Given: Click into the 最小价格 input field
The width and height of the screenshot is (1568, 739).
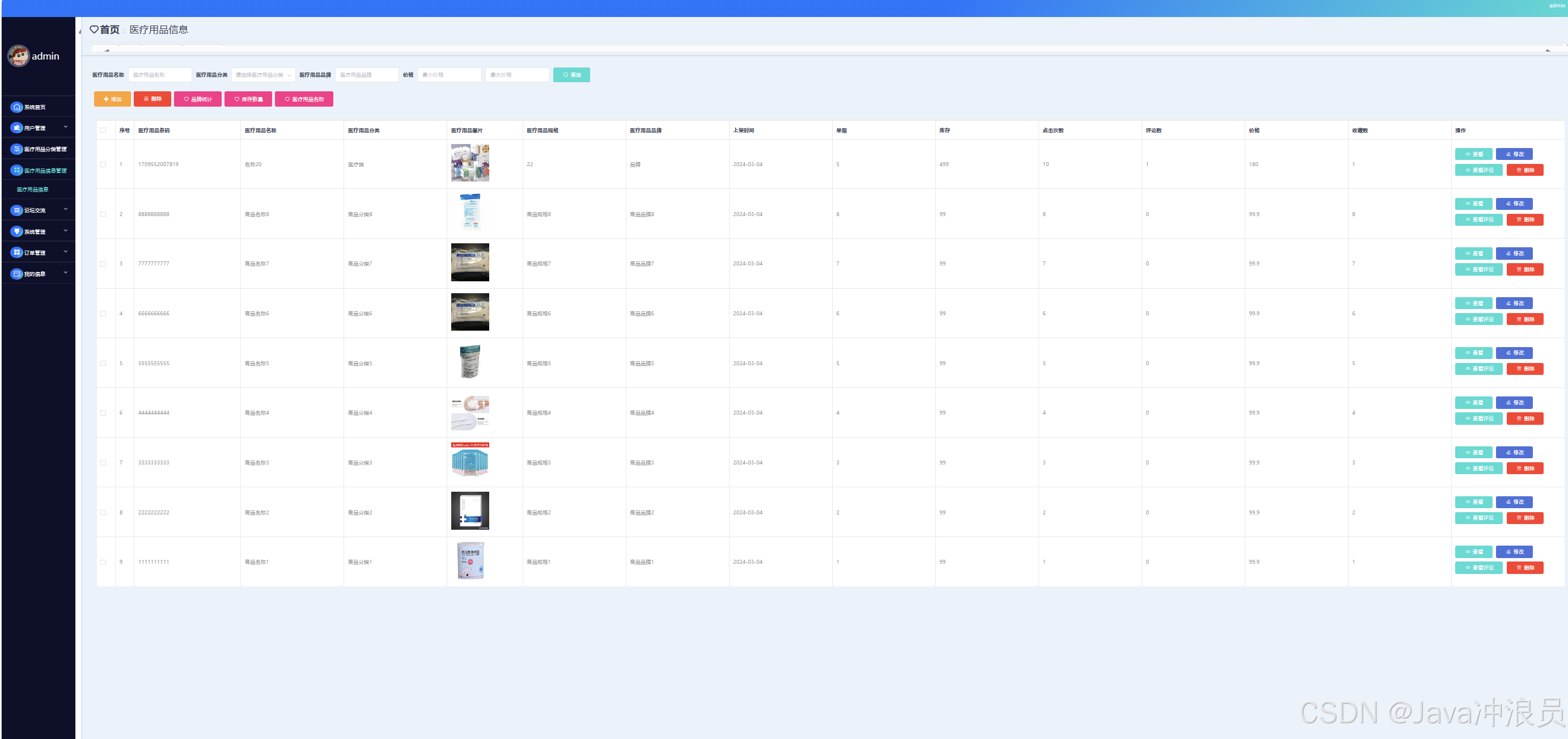Looking at the screenshot, I should [x=449, y=75].
